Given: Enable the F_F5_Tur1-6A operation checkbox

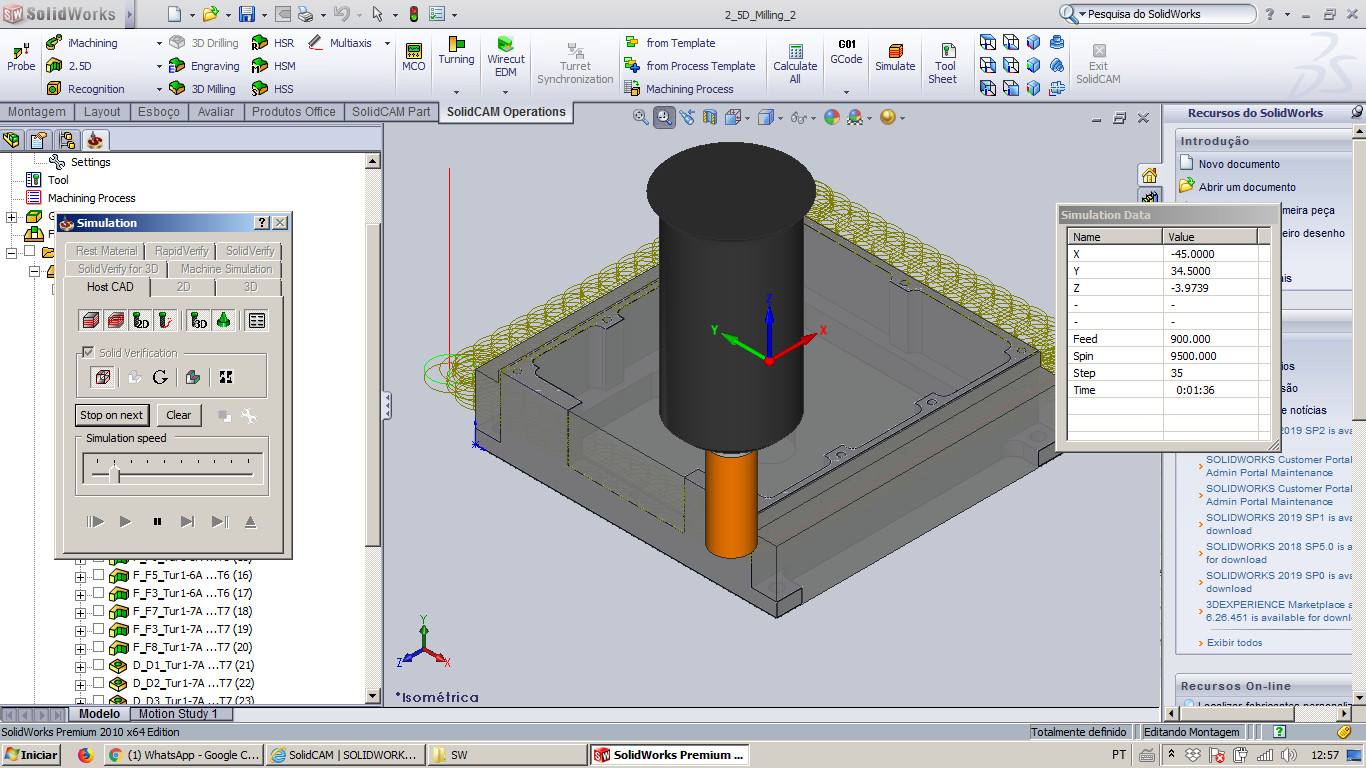Looking at the screenshot, I should pos(98,575).
